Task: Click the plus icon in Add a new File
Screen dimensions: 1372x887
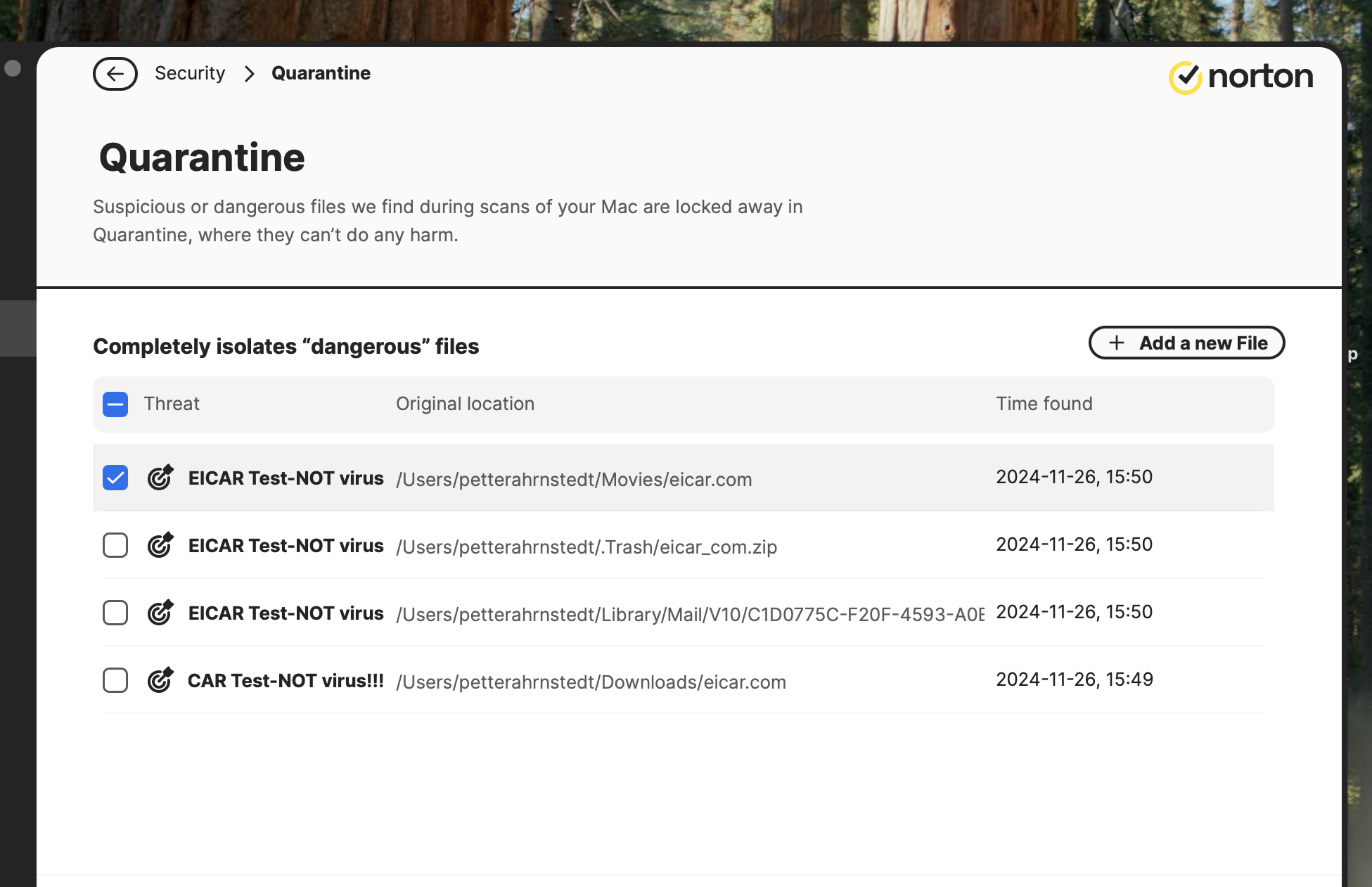Action: click(x=1115, y=343)
